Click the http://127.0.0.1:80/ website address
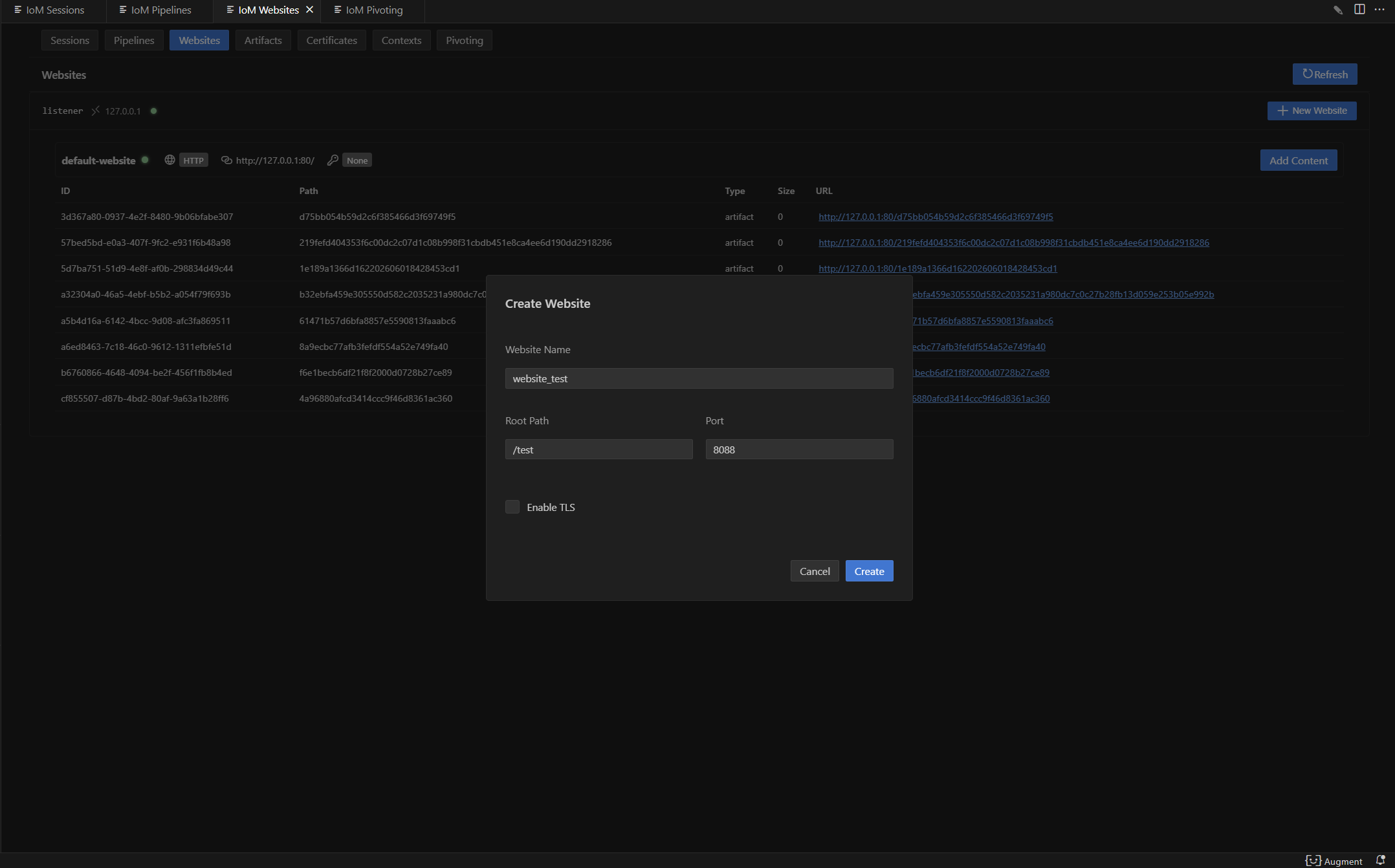 [275, 160]
